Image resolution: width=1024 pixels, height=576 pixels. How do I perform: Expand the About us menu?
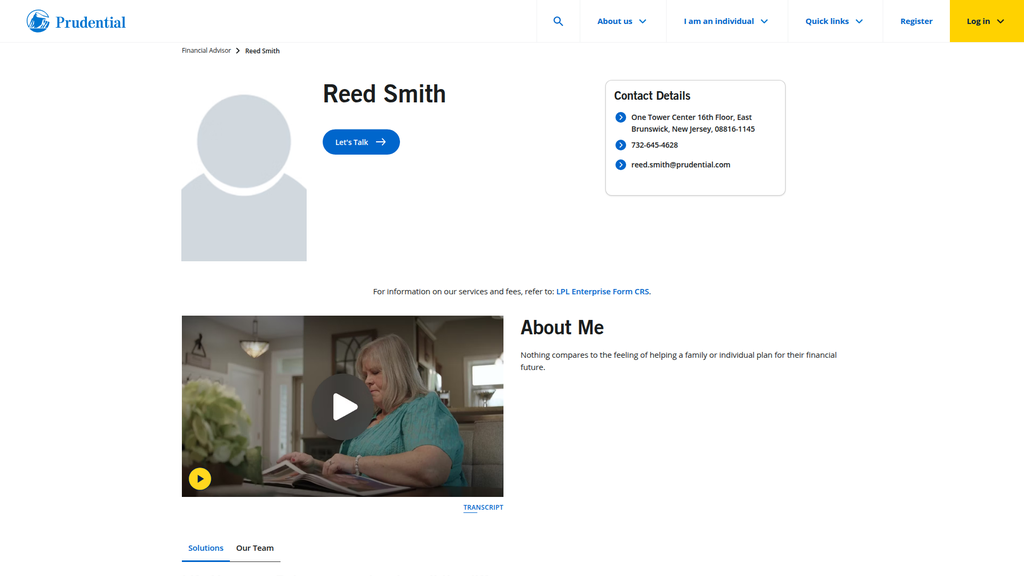(622, 21)
